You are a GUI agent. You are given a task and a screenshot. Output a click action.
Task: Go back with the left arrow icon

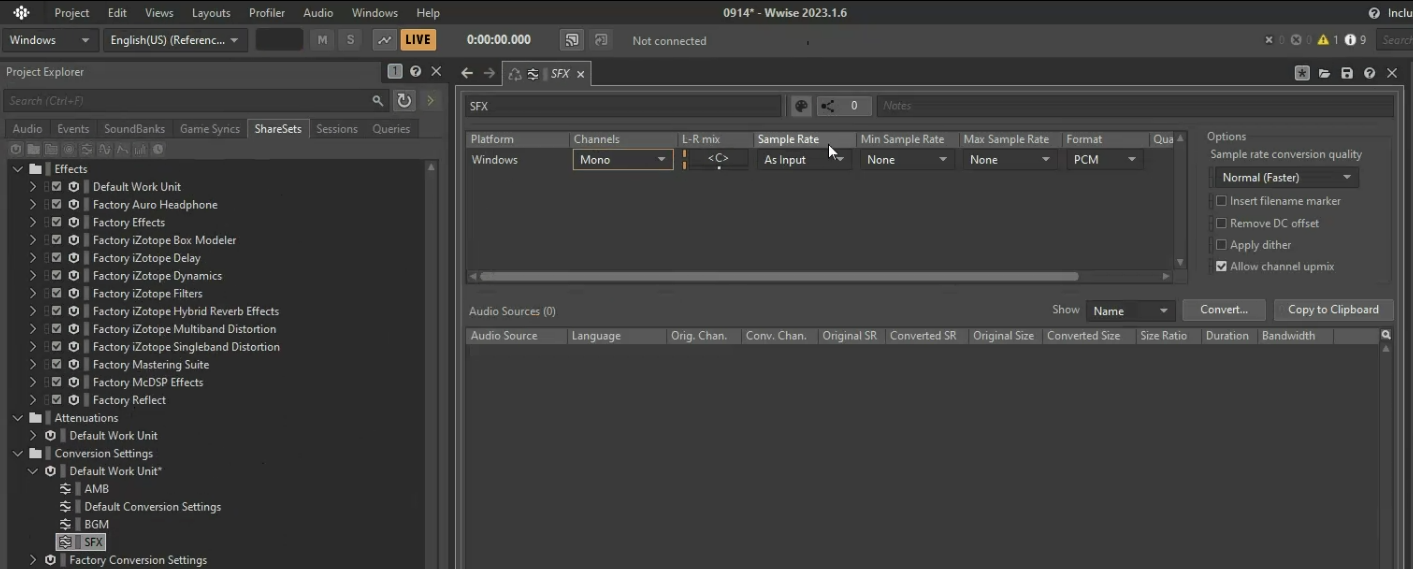467,73
